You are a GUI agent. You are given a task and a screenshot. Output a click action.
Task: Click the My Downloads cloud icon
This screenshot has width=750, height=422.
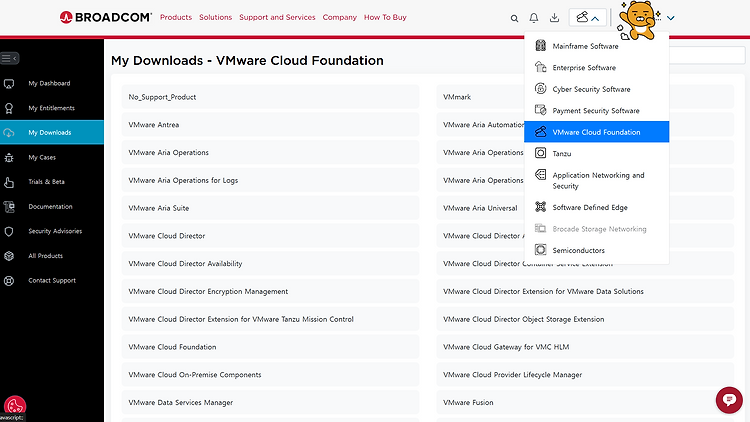point(9,133)
